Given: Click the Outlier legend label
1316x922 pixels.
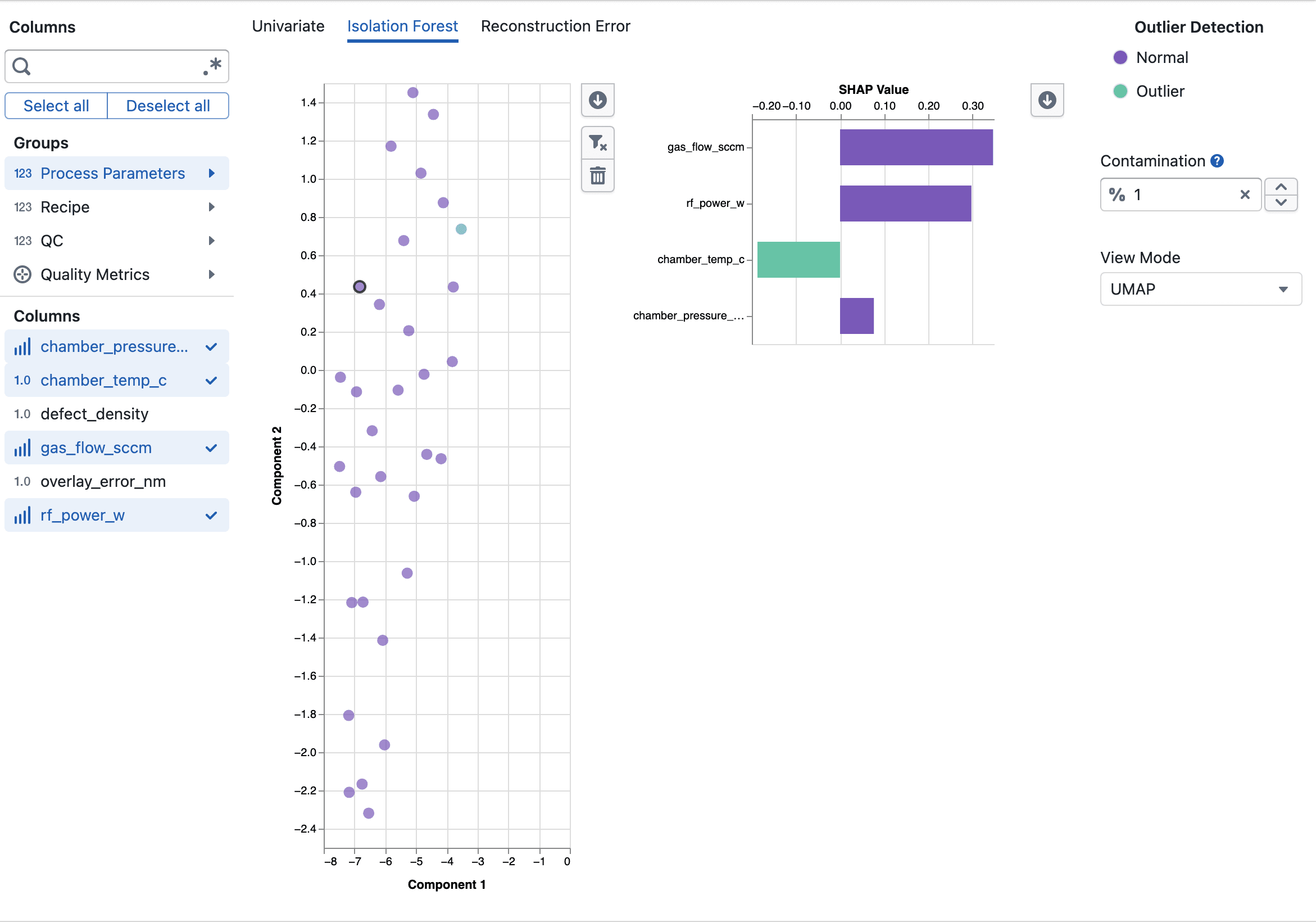Looking at the screenshot, I should point(1160,91).
